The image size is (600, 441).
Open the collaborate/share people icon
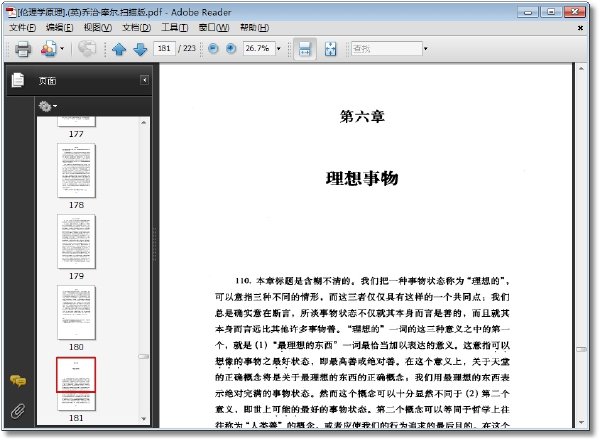(49, 49)
